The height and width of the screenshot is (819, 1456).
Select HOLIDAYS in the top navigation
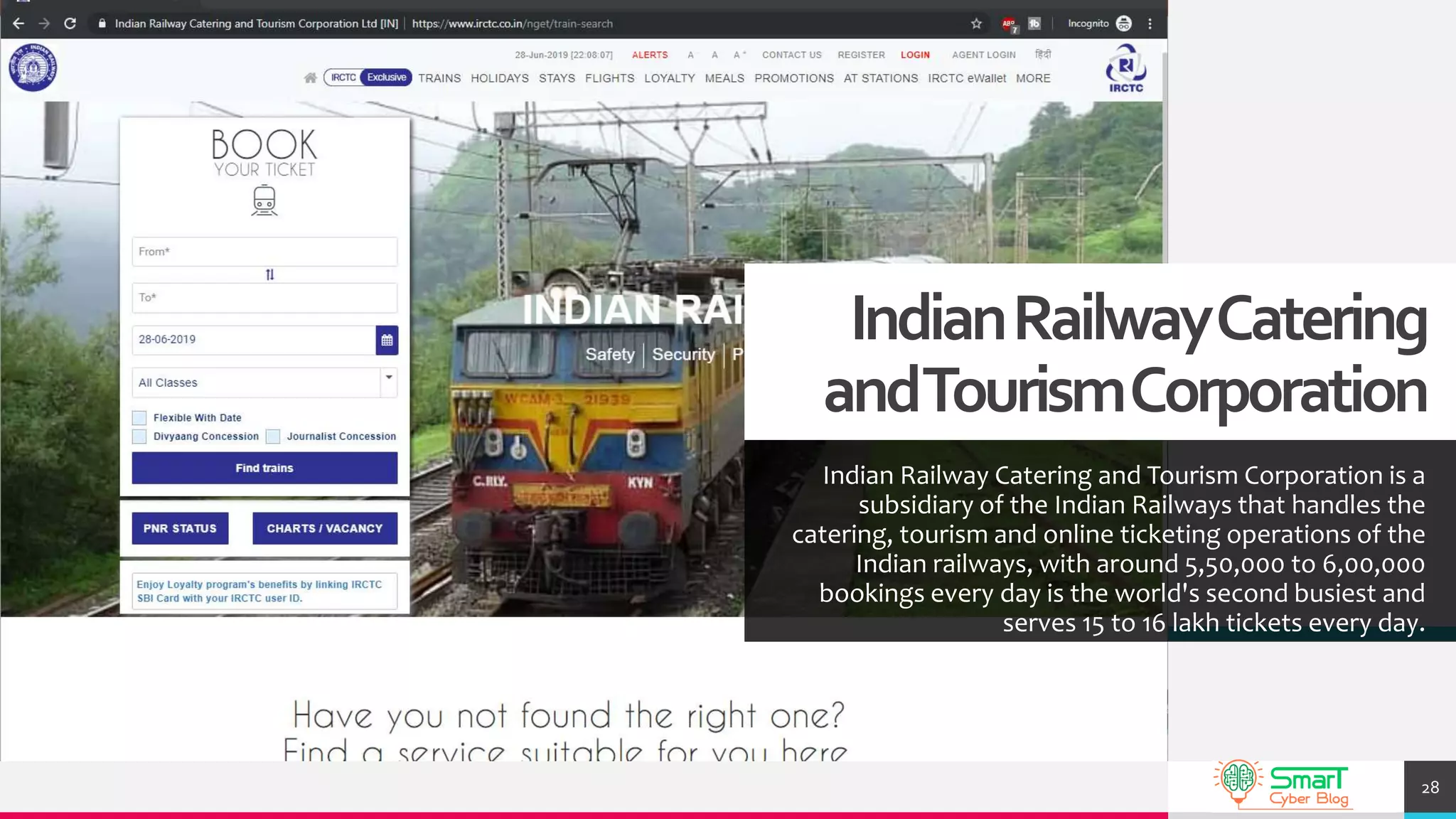499,78
